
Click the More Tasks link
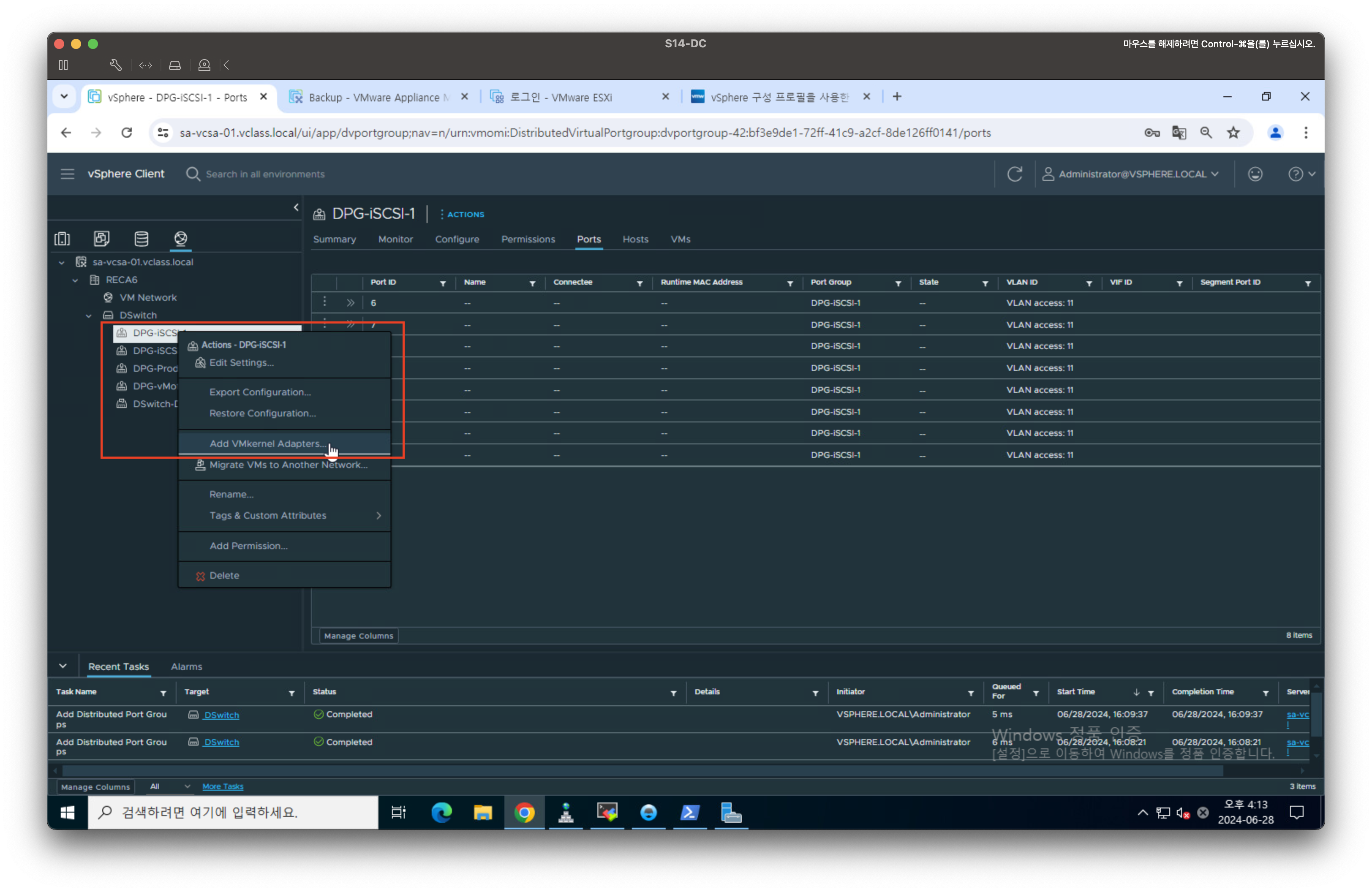(223, 786)
